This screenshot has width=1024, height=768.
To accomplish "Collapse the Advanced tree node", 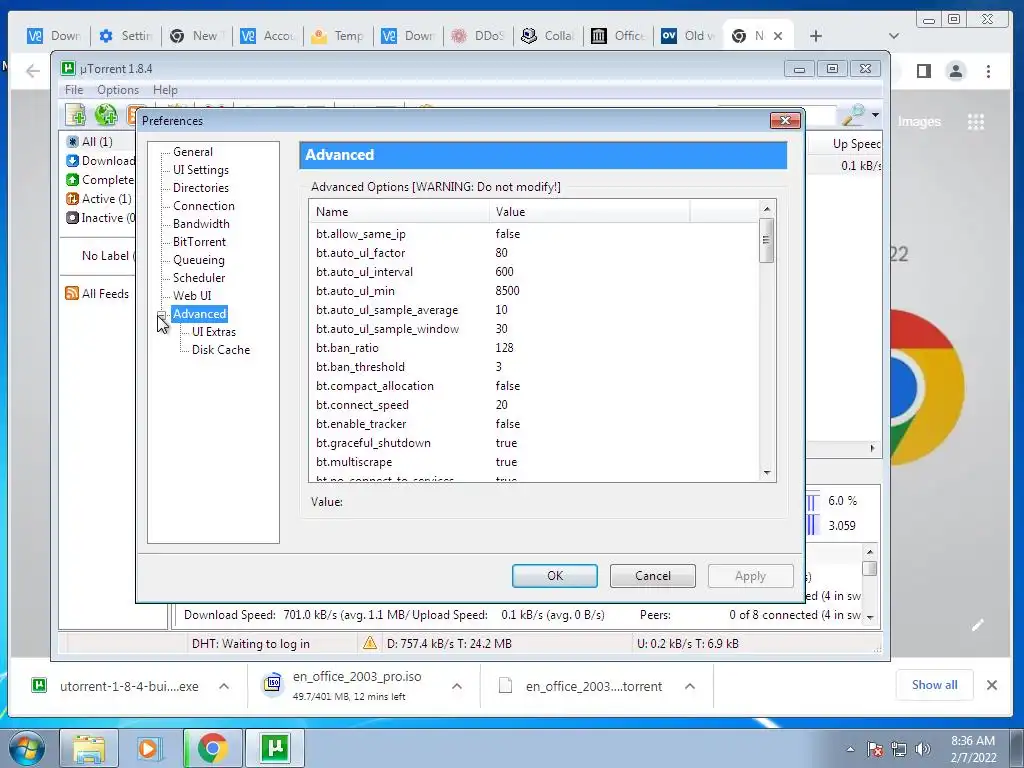I will click(x=161, y=314).
